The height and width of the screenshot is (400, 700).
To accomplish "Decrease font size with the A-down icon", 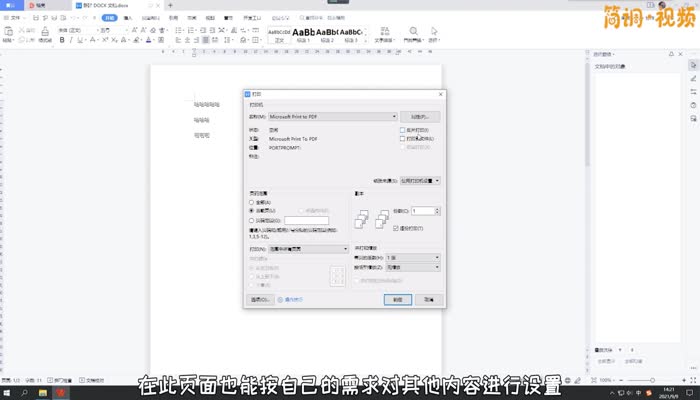I will (143, 30).
